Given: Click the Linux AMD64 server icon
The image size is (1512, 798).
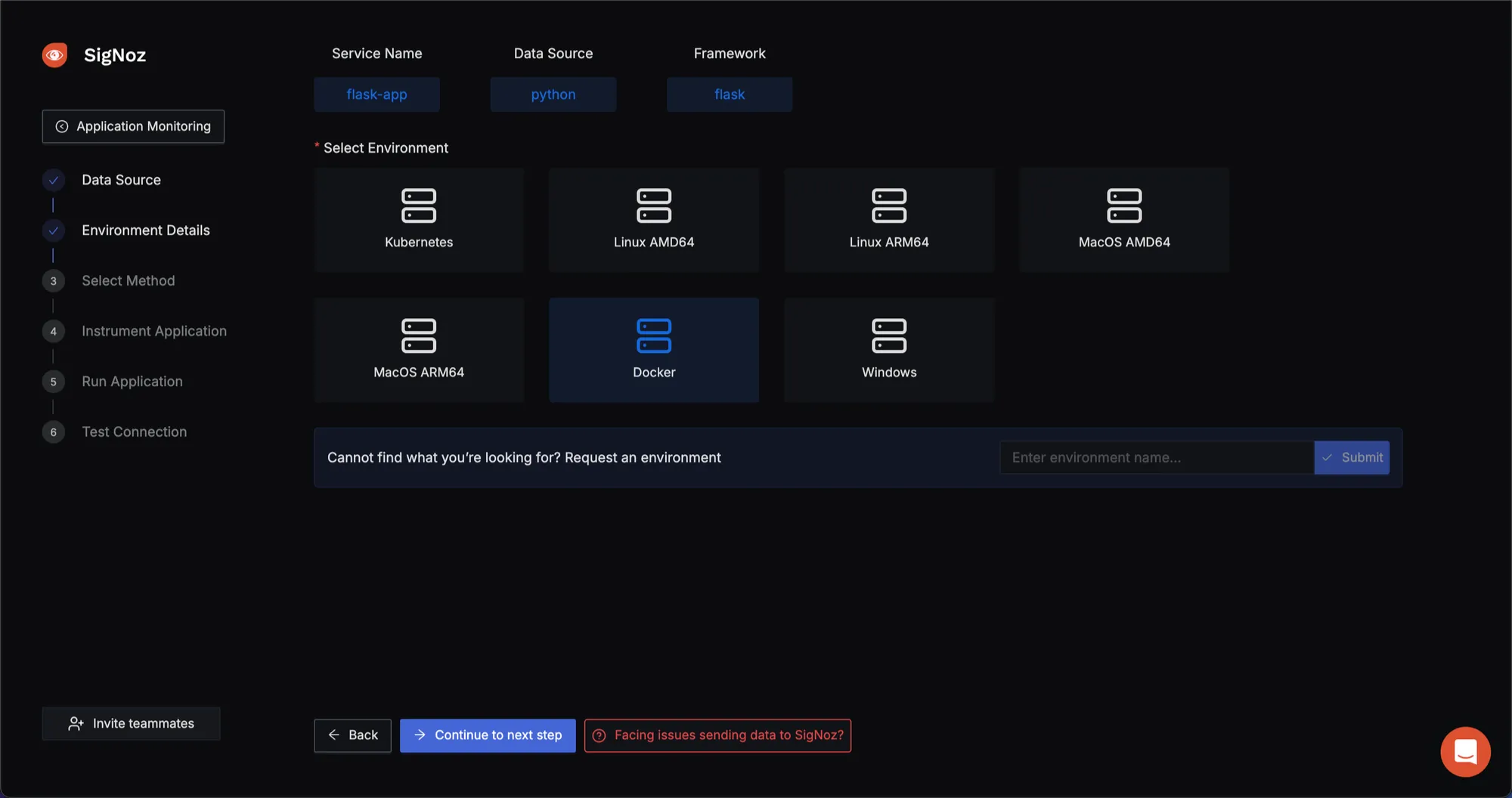Looking at the screenshot, I should [654, 206].
